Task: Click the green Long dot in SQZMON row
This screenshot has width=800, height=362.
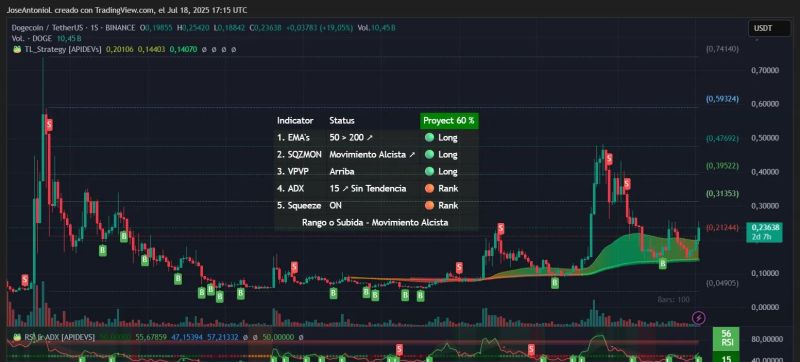Action: [430, 154]
